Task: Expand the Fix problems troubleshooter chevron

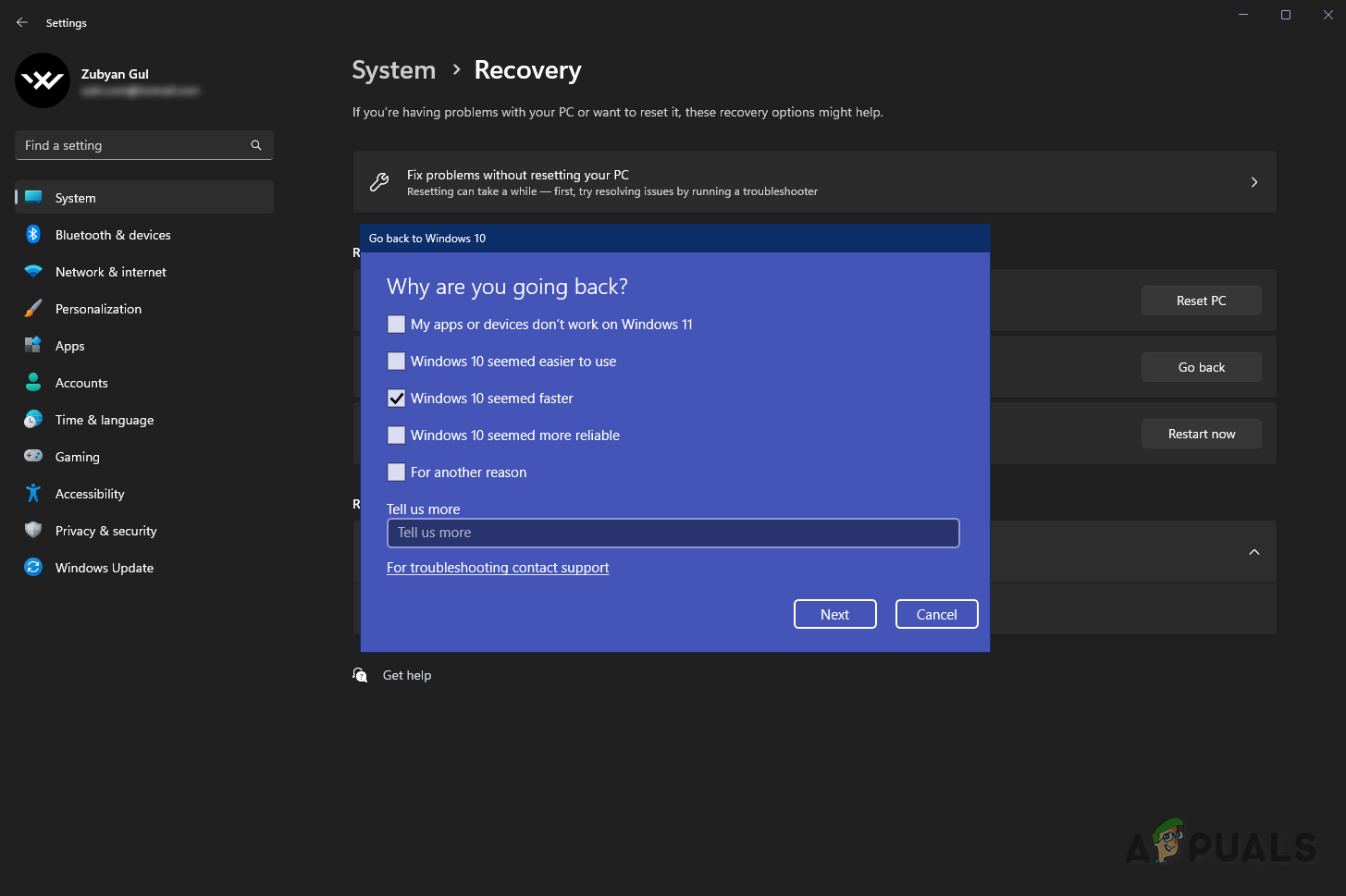Action: pos(1253,182)
